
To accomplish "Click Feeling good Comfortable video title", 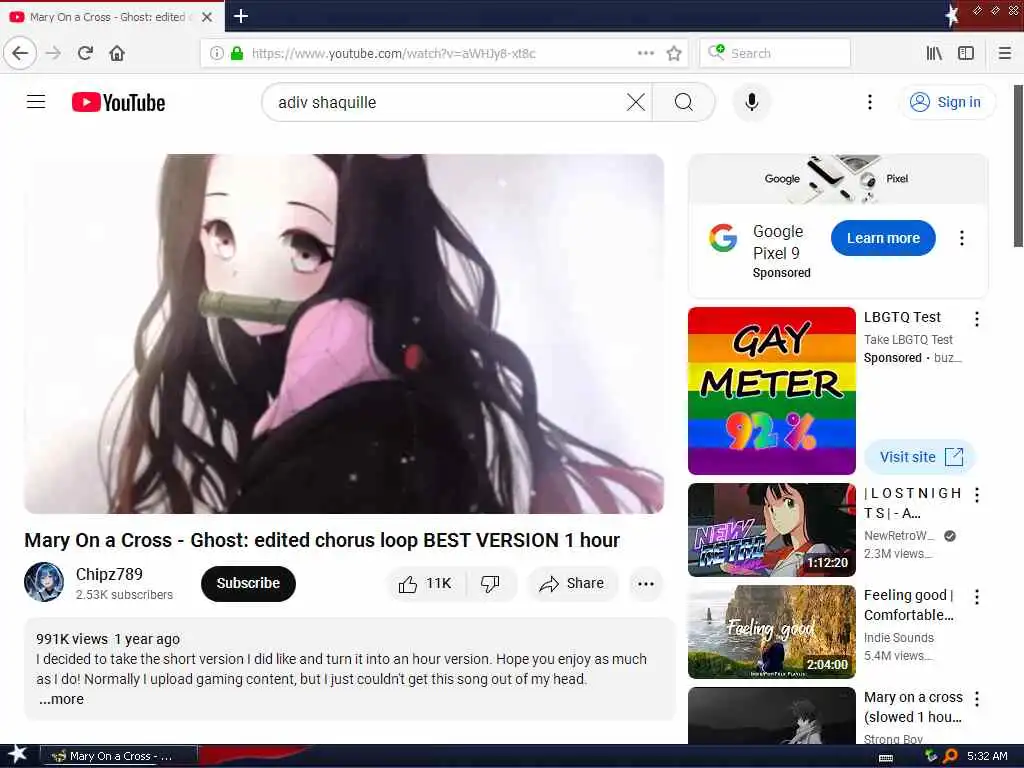I will tap(908, 605).
